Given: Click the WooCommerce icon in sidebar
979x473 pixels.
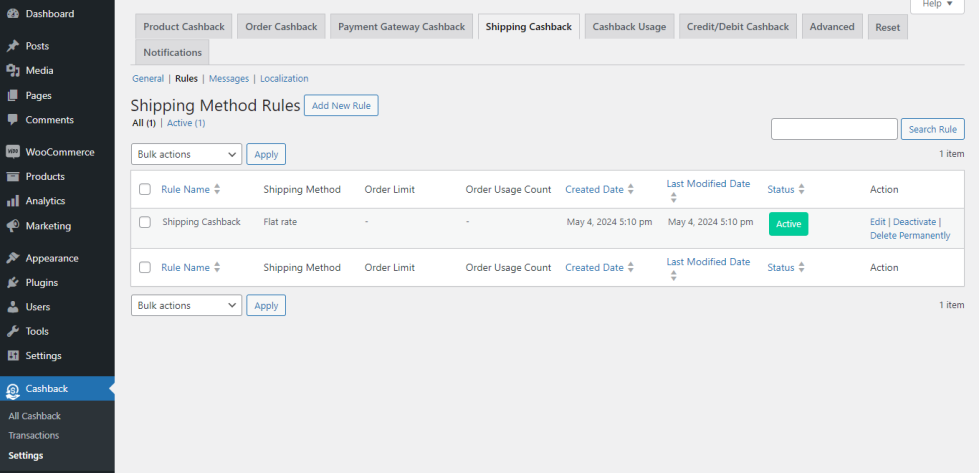Looking at the screenshot, I should coord(13,152).
